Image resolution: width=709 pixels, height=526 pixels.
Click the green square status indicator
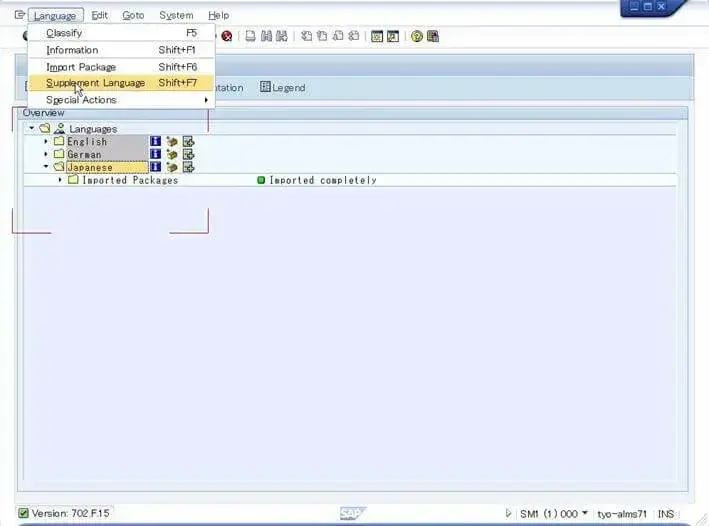pos(261,180)
